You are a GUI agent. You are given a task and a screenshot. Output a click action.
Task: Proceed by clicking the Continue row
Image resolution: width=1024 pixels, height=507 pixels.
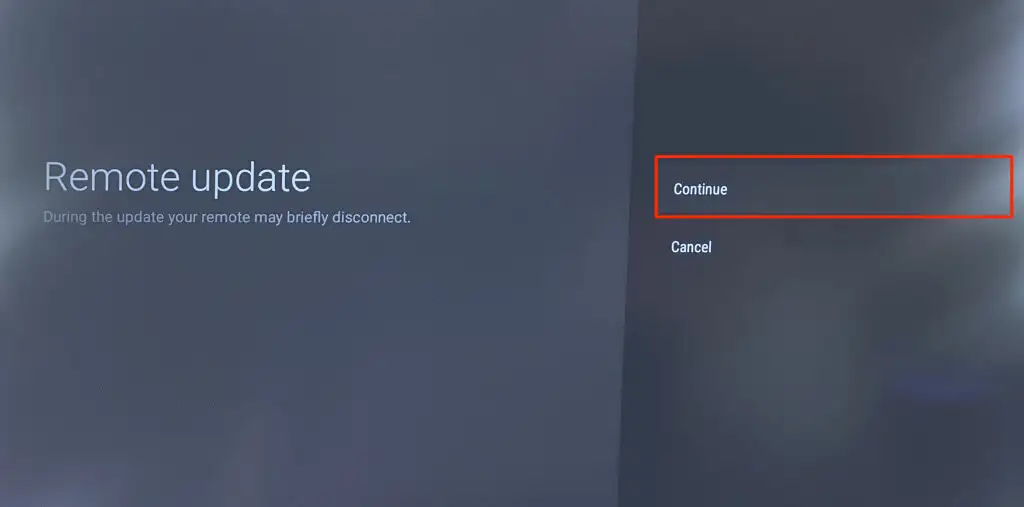(834, 187)
